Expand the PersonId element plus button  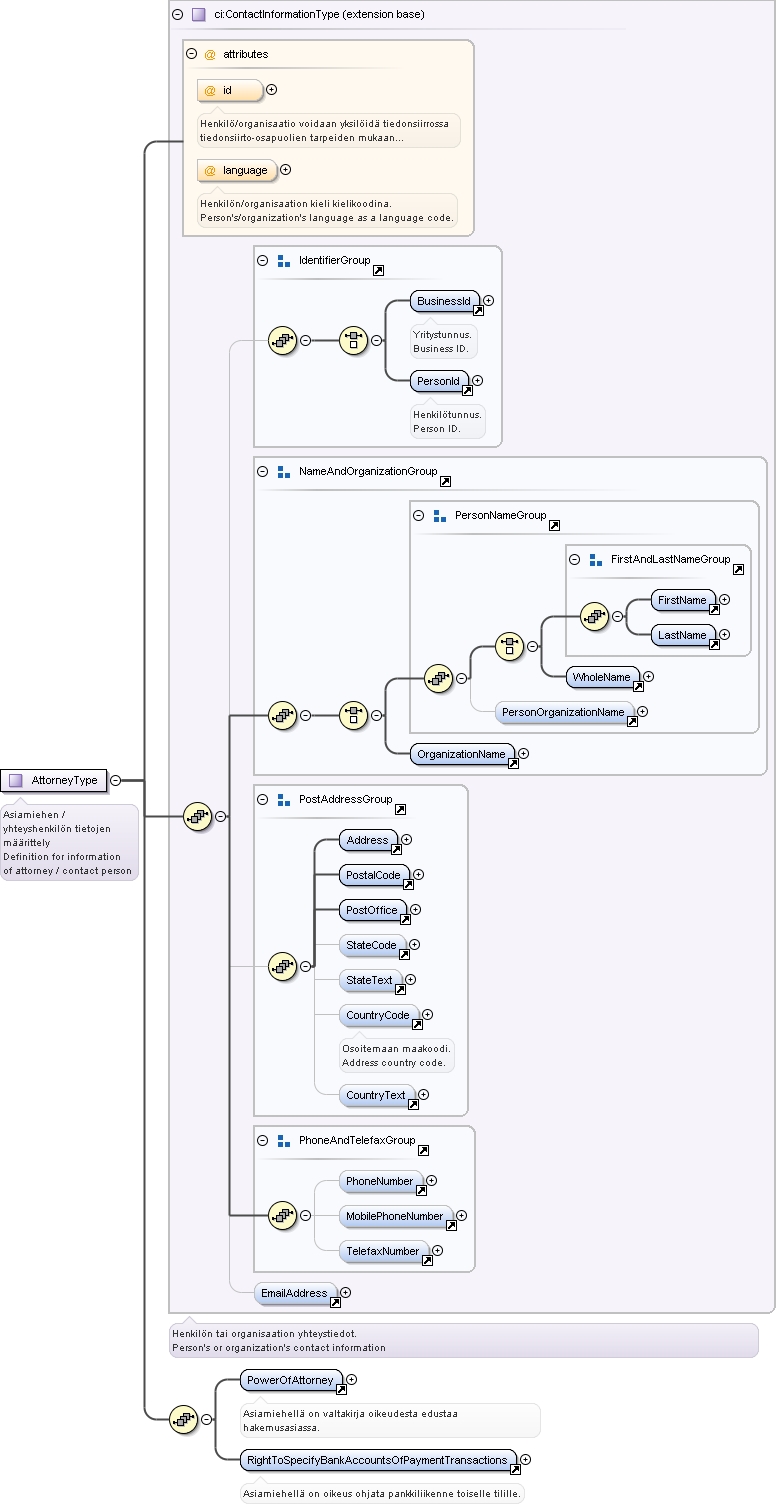point(478,380)
